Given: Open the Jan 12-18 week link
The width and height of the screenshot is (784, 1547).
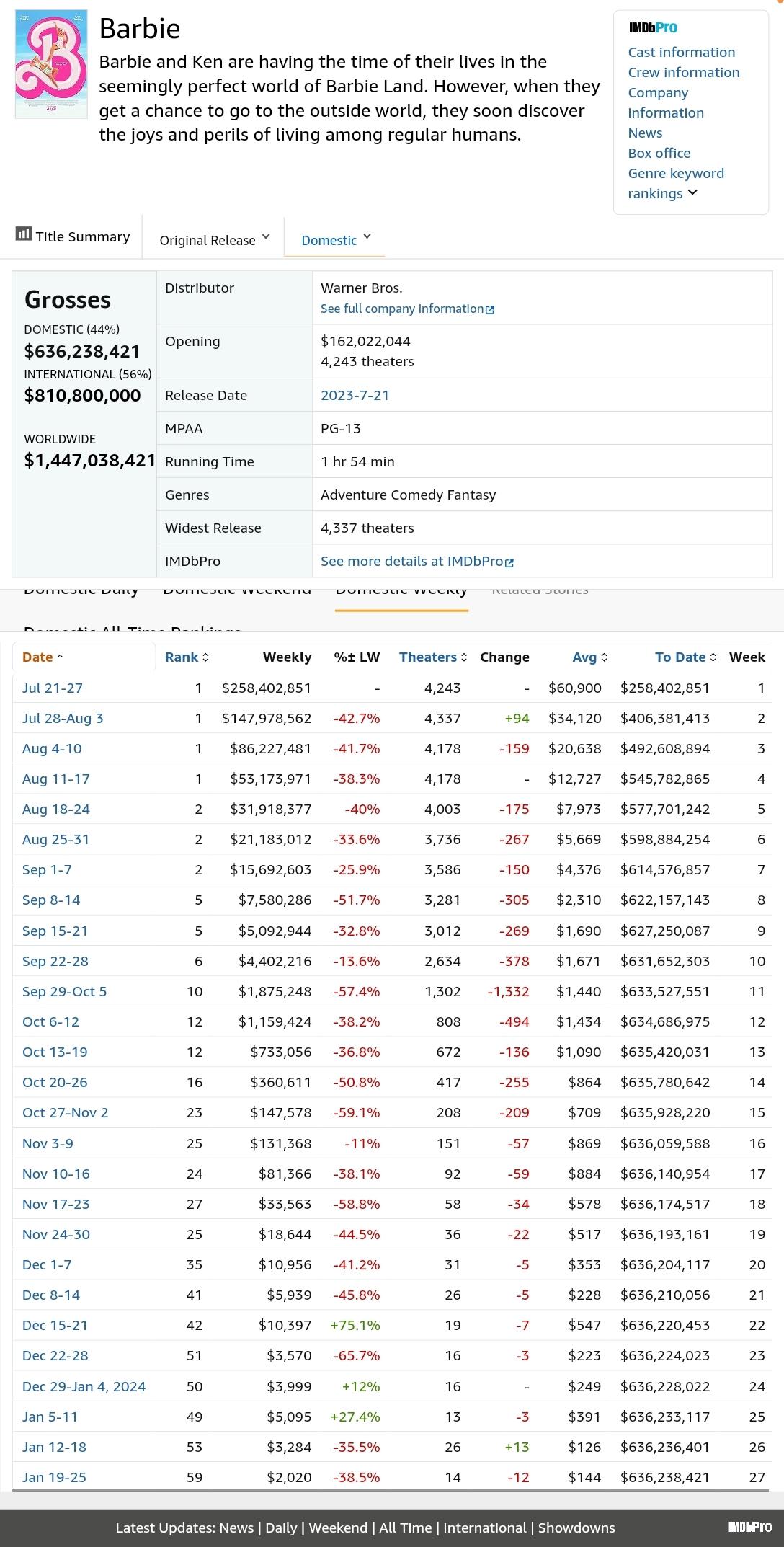Looking at the screenshot, I should (54, 1447).
